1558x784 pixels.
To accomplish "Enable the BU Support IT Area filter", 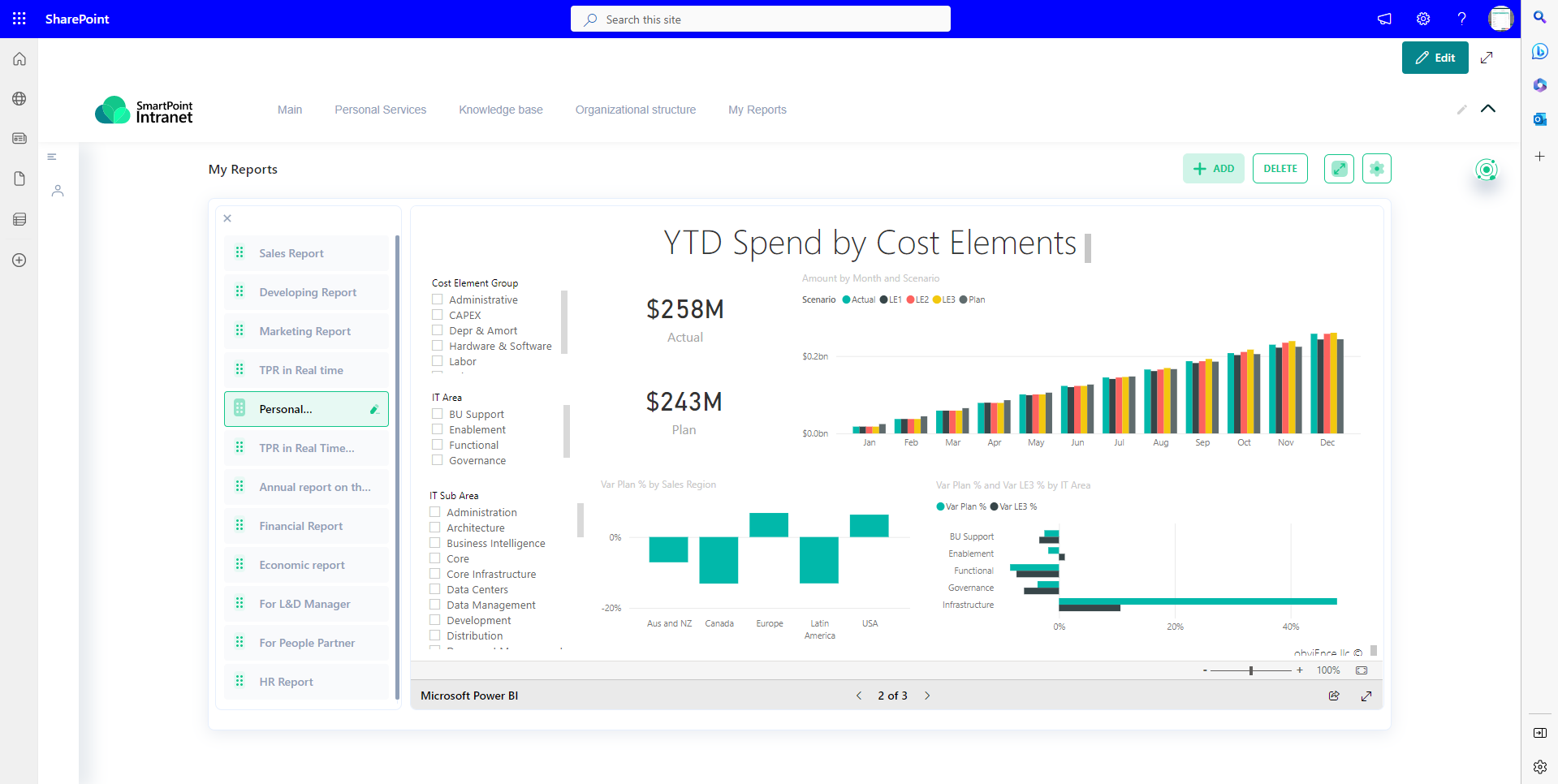I will (x=436, y=414).
